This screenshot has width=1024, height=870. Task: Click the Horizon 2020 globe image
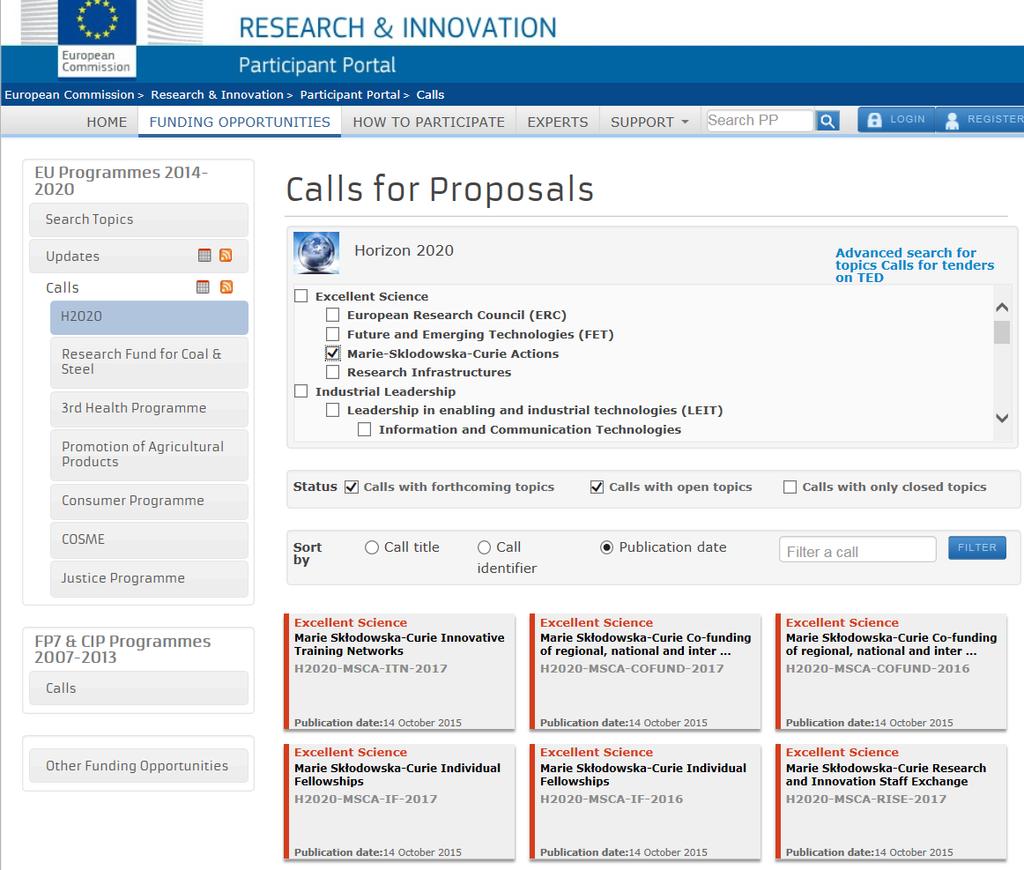316,253
